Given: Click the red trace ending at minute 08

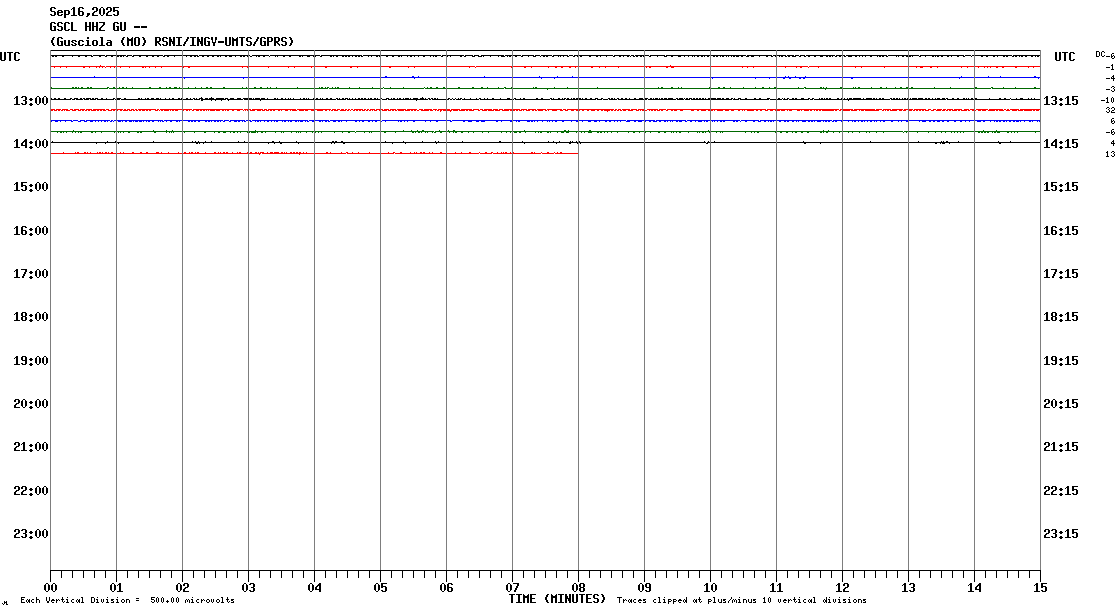Looking at the screenshot, I should pos(314,154).
